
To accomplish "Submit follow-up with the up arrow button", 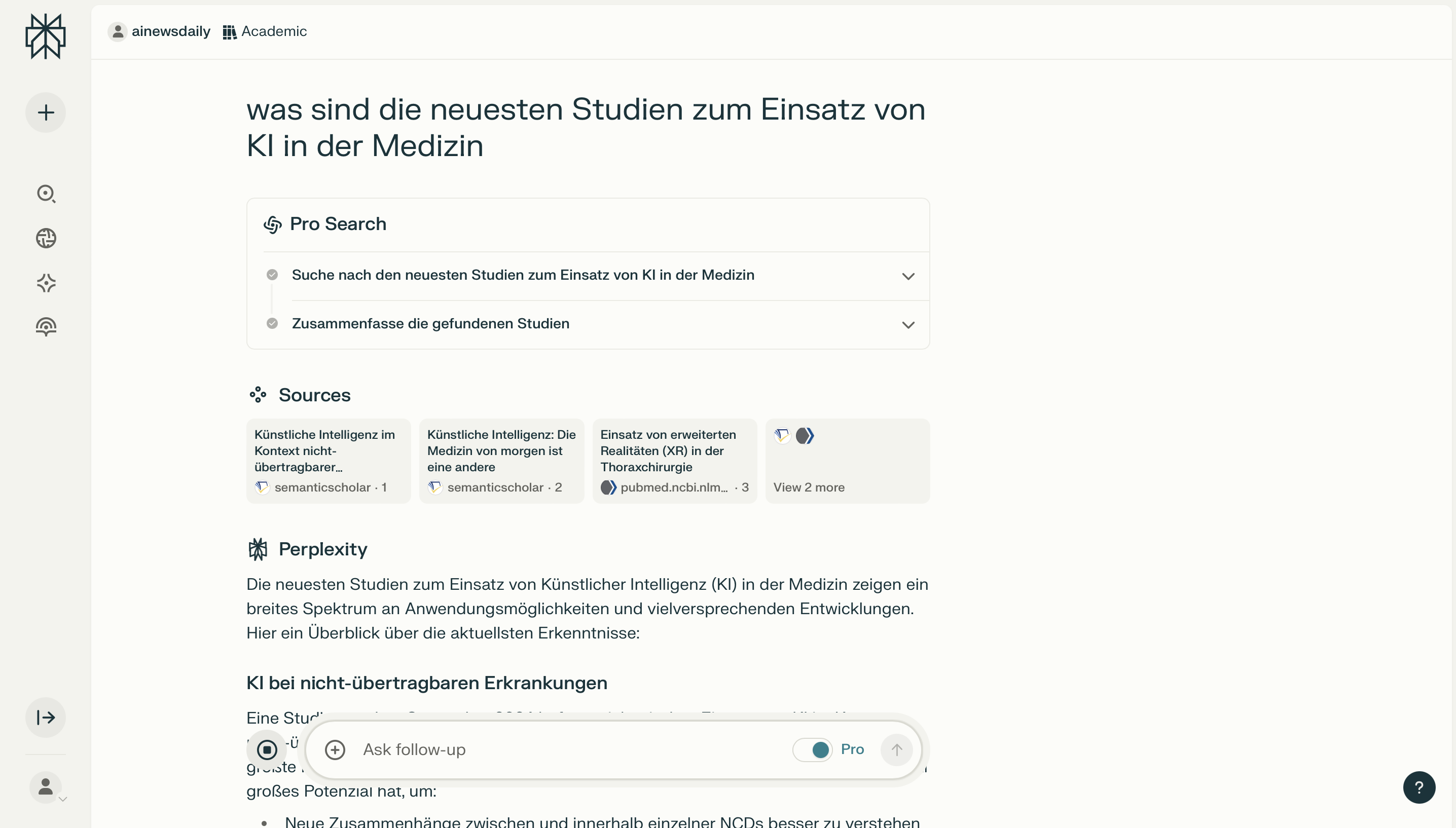I will [896, 749].
